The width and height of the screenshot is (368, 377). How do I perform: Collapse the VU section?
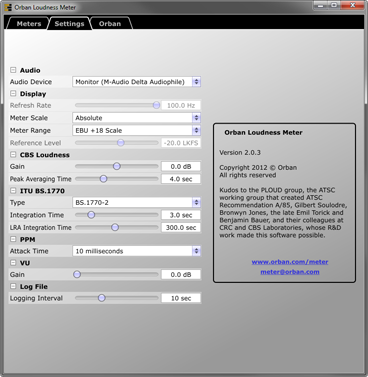[13, 263]
